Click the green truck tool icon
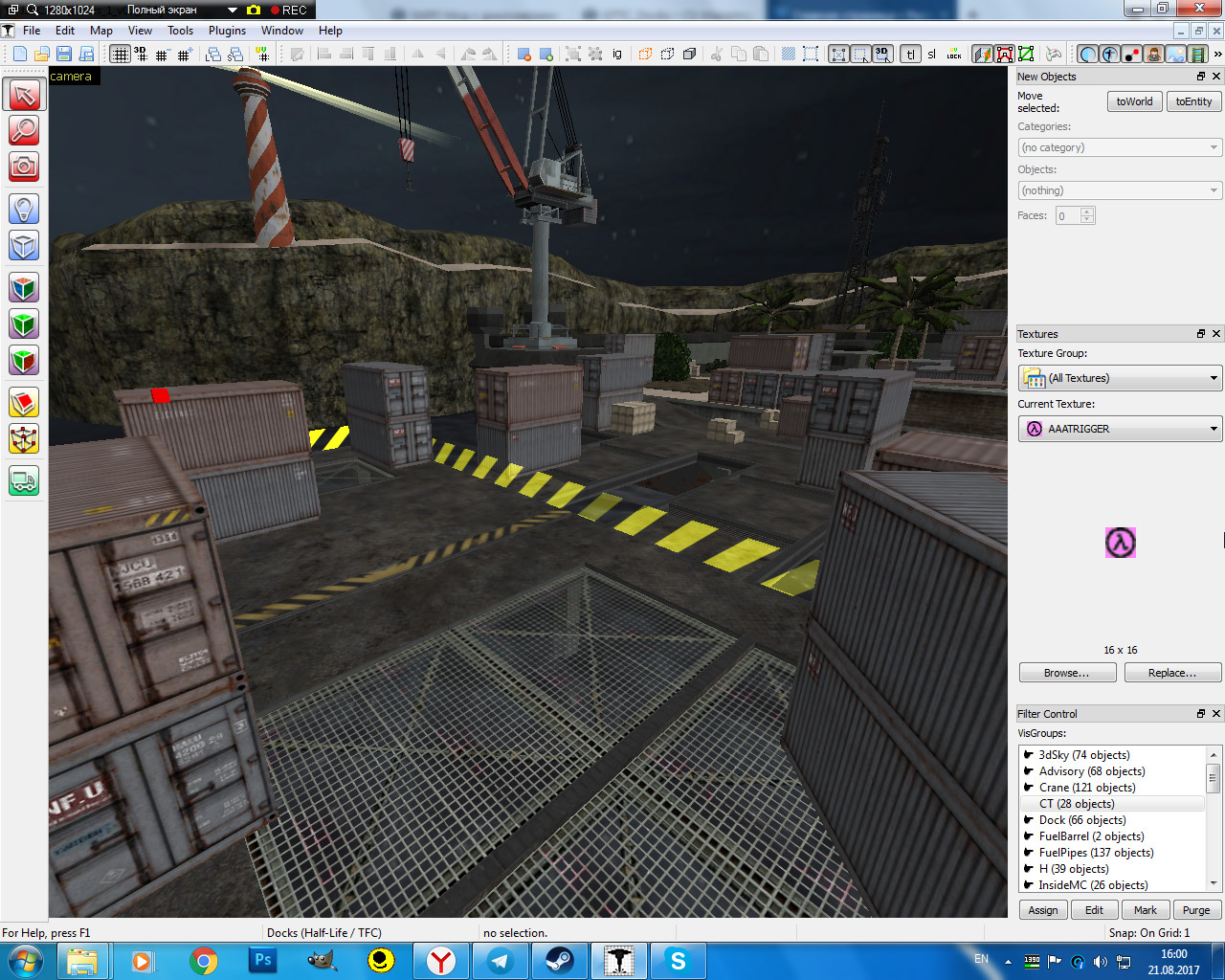The image size is (1225, 980). click(24, 479)
